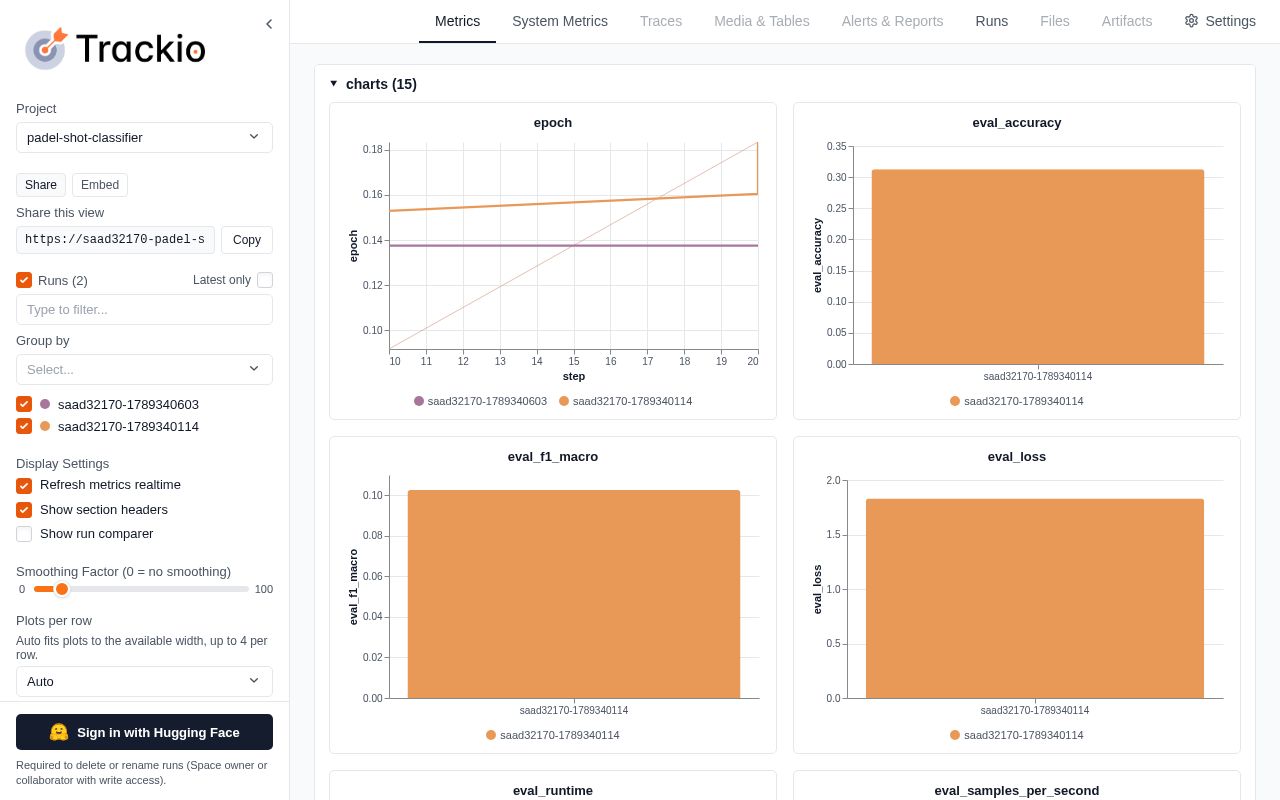Click saad32170-1789340114 legend entry in epoch chart
Screen dimensions: 1280x800
click(x=625, y=401)
